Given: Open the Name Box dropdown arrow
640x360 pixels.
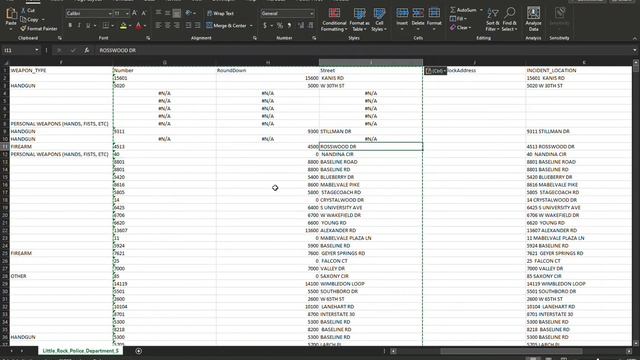Looking at the screenshot, I should click(x=37, y=50).
